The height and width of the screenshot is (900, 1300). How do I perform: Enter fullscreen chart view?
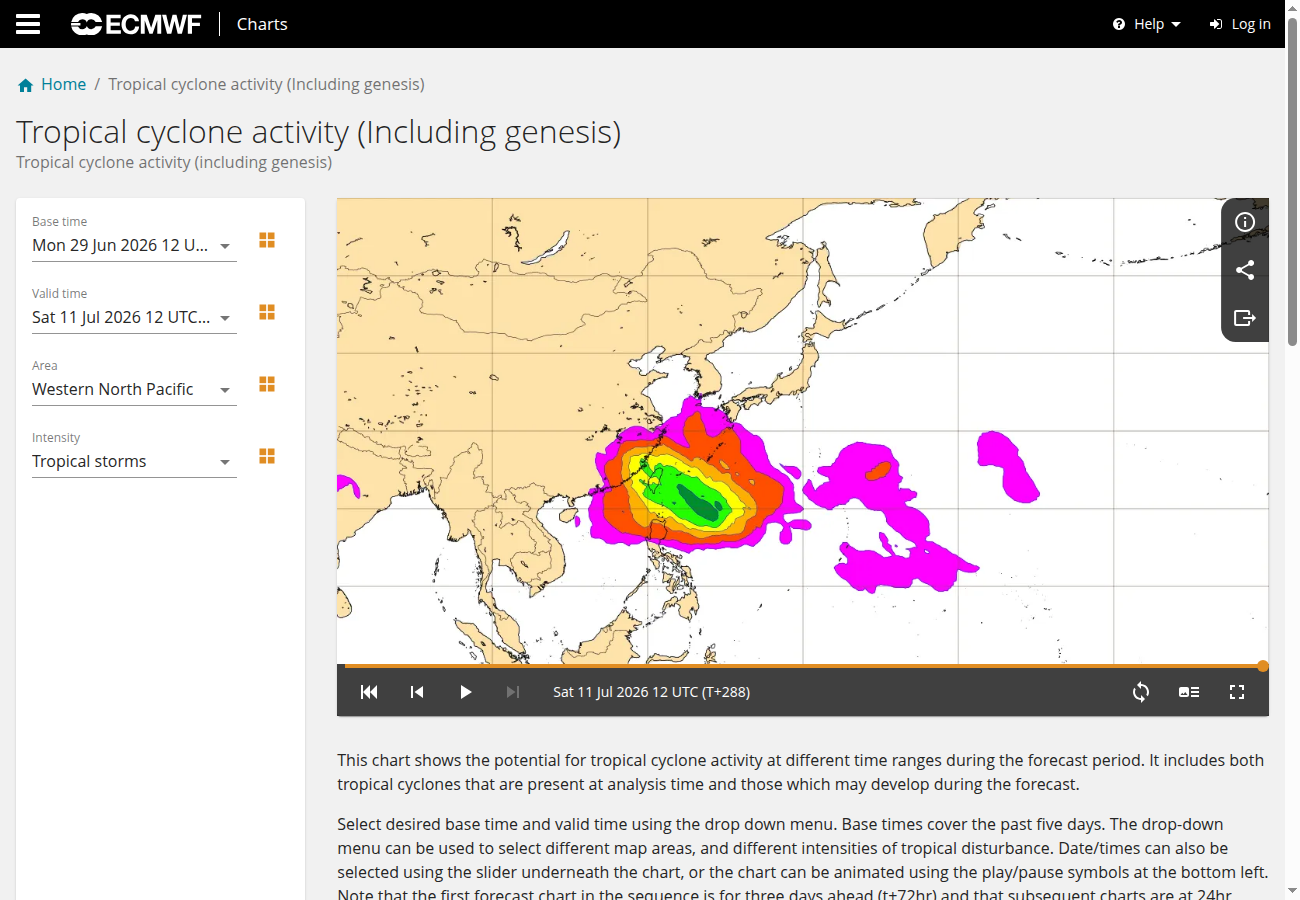[x=1237, y=692]
